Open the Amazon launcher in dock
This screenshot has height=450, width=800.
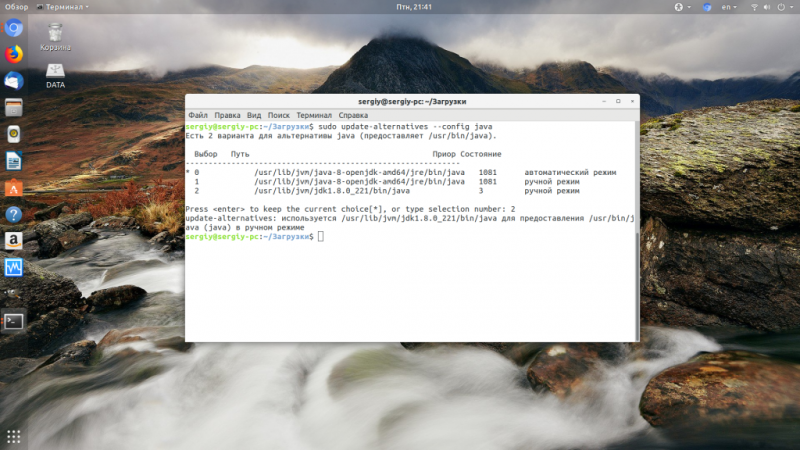tap(14, 241)
